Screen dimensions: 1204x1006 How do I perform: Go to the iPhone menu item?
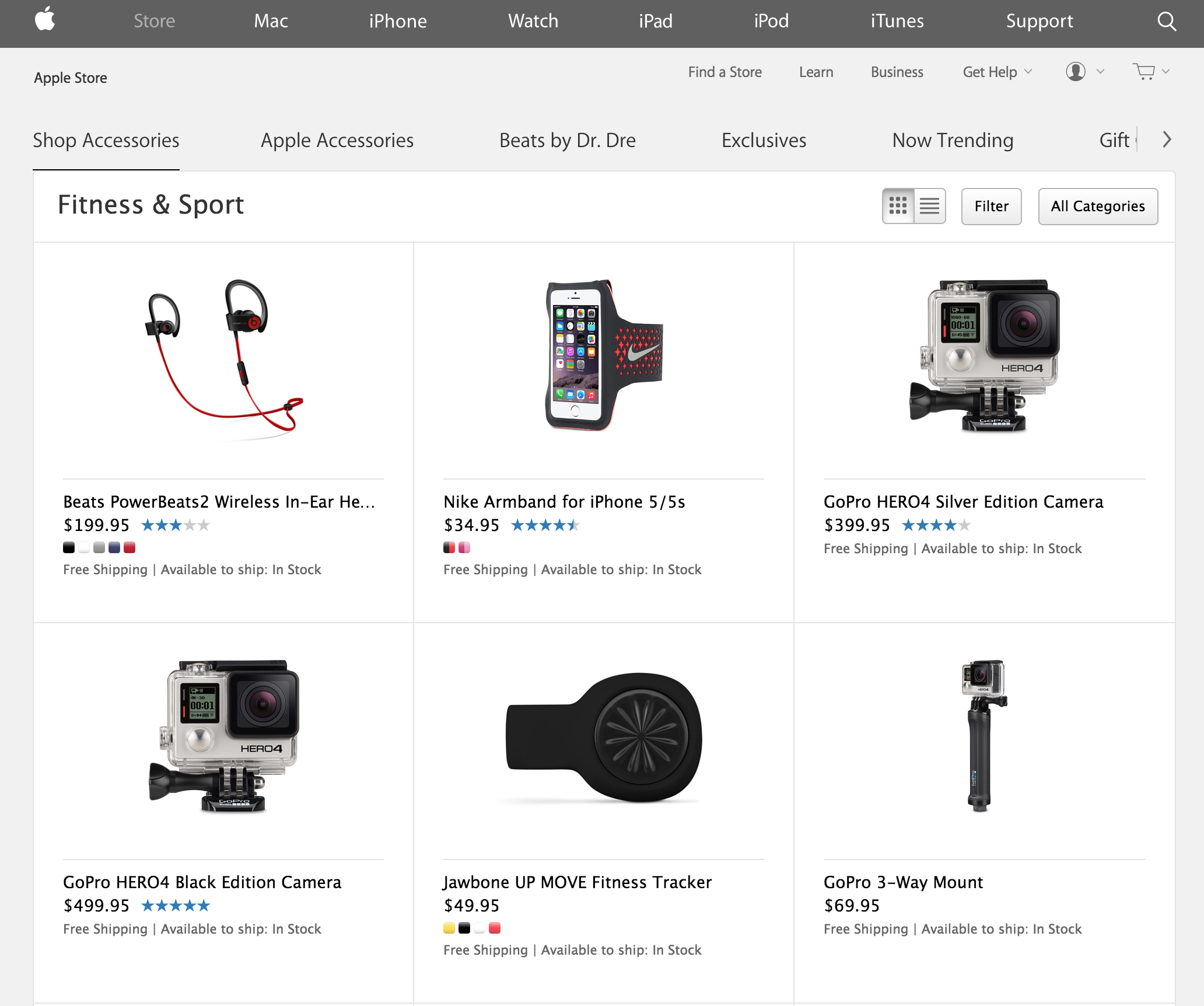coord(398,22)
